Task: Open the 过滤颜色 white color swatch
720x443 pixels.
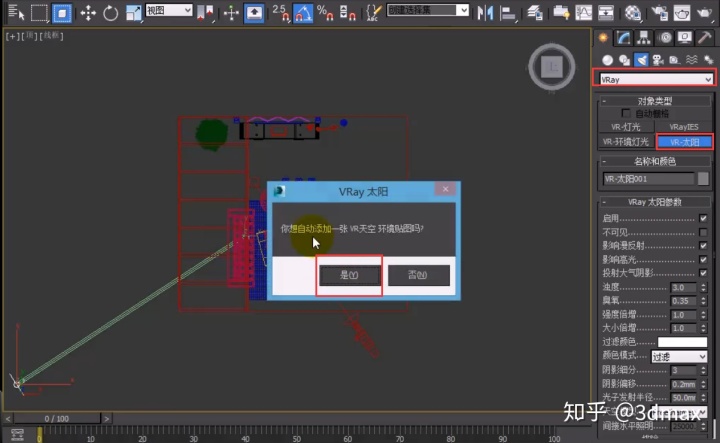Action: pyautogui.click(x=682, y=342)
